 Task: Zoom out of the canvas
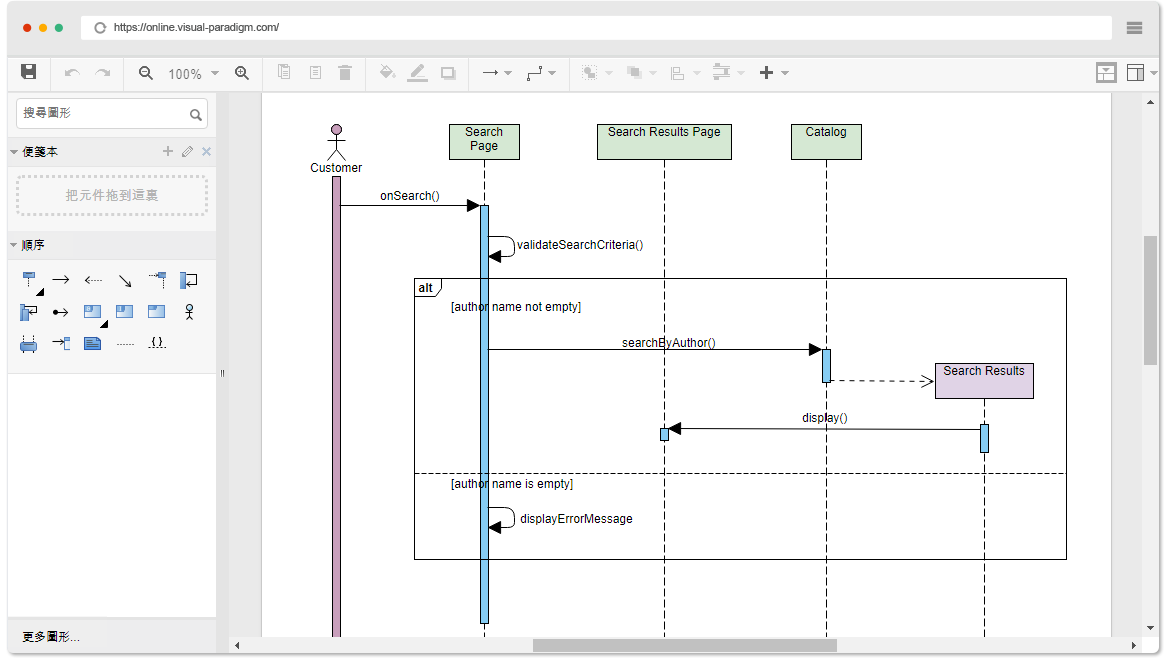pyautogui.click(x=145, y=72)
